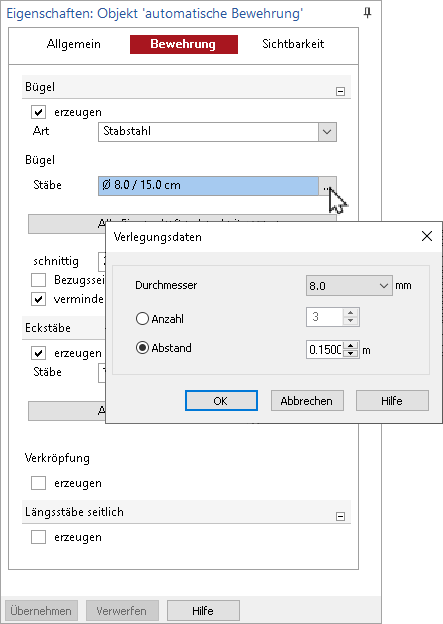Select the Anzahl radio button
443x624 pixels.
[142, 318]
